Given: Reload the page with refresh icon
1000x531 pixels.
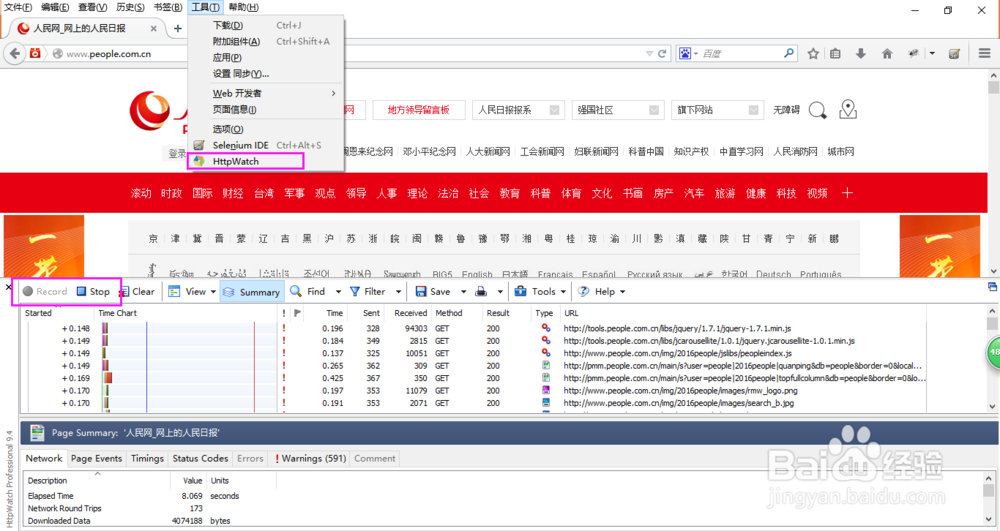Looking at the screenshot, I should pyautogui.click(x=662, y=54).
